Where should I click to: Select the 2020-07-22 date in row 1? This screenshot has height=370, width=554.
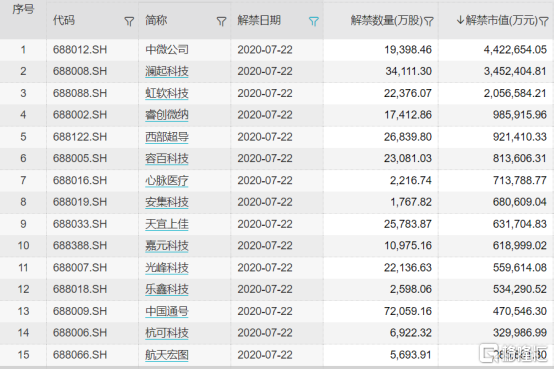point(265,49)
